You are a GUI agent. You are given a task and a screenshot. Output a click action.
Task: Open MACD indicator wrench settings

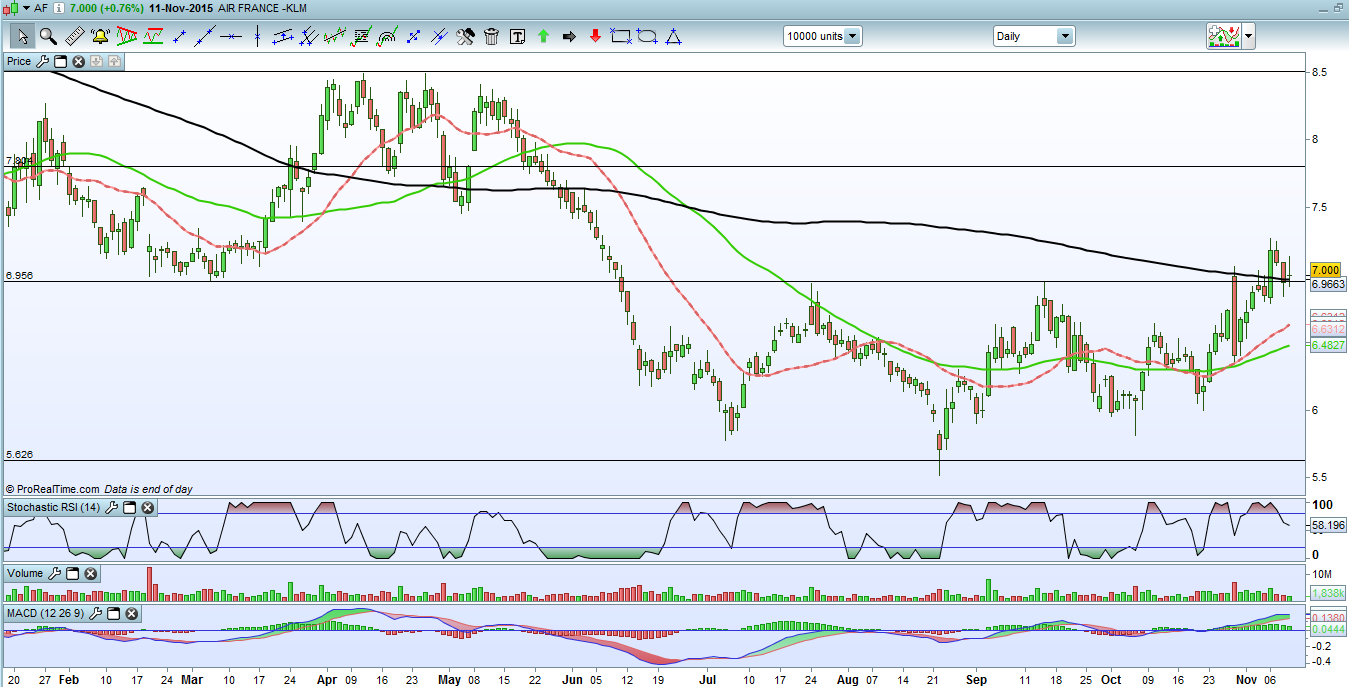point(95,613)
